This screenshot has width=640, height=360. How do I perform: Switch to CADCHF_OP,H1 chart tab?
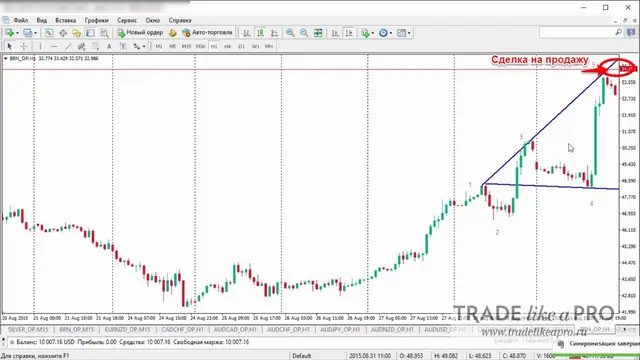click(182, 329)
